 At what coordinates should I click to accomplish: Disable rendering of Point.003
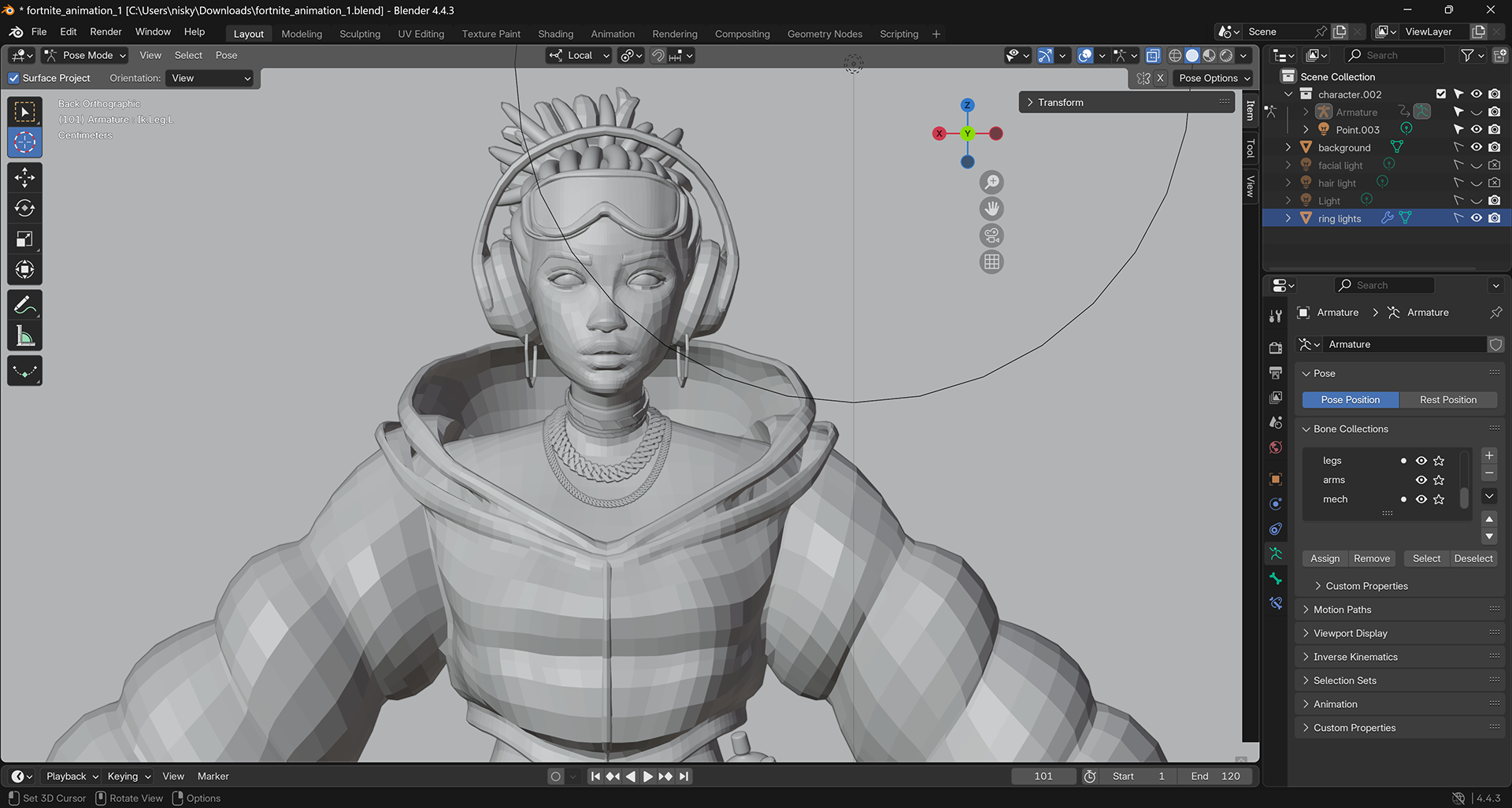1494,129
